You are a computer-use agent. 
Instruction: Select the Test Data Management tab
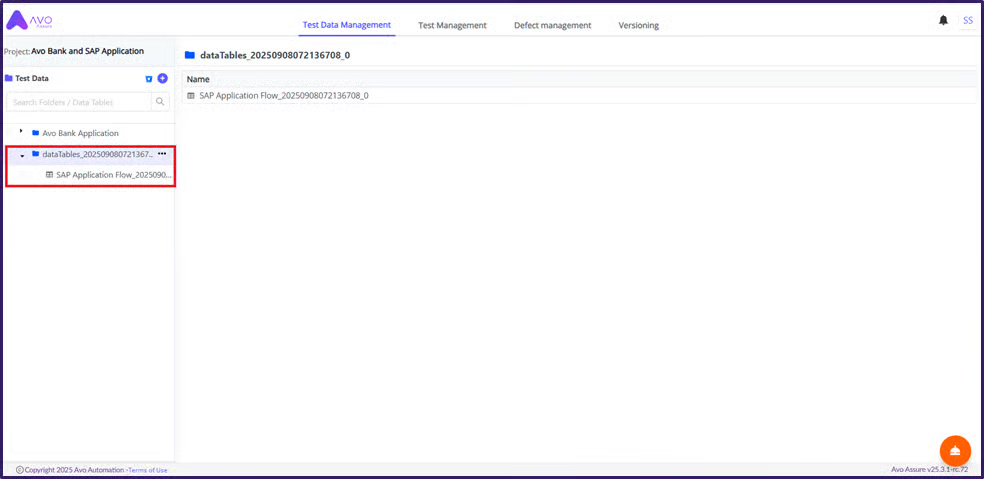(346, 25)
